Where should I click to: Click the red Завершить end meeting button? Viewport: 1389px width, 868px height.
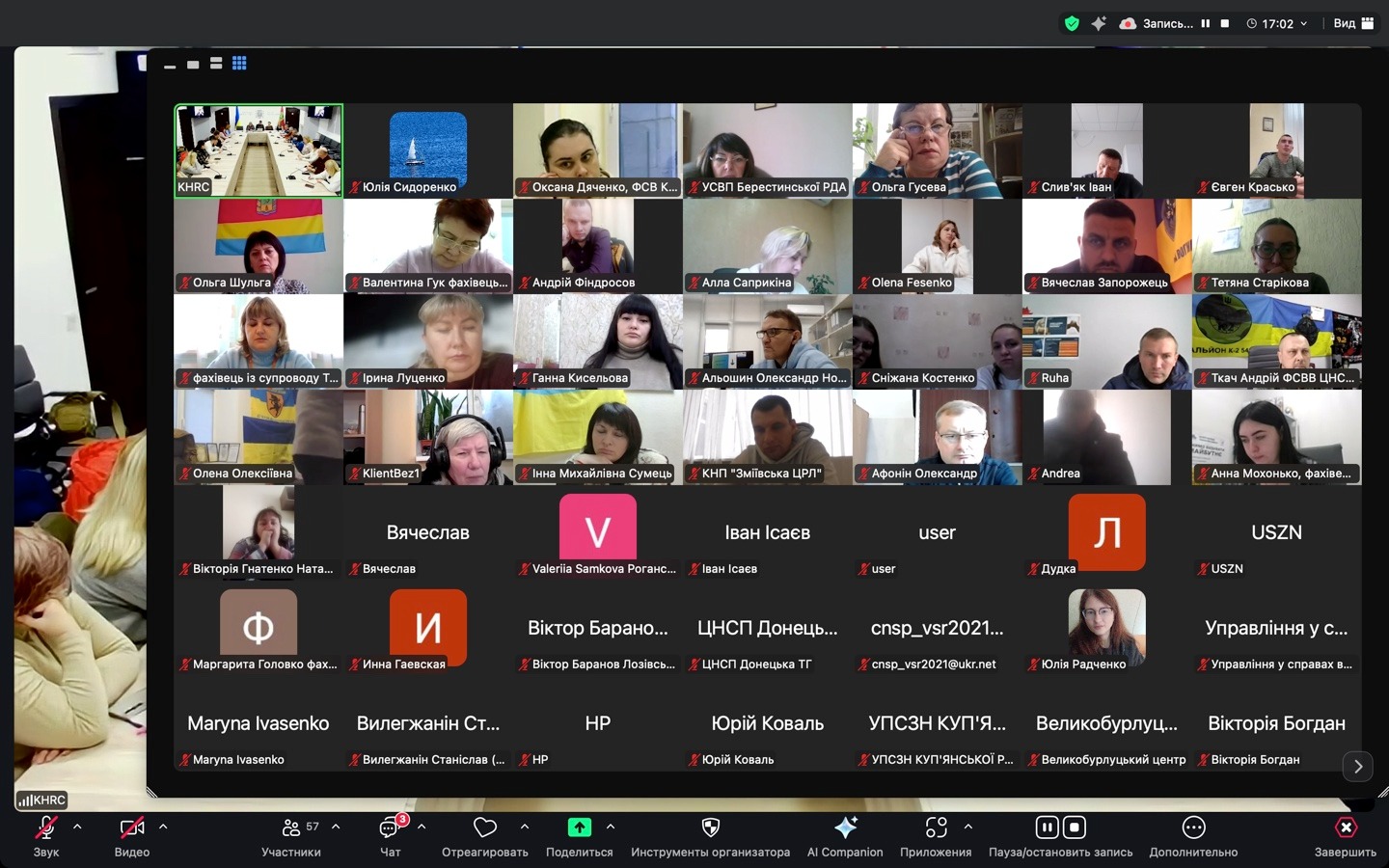[x=1345, y=827]
